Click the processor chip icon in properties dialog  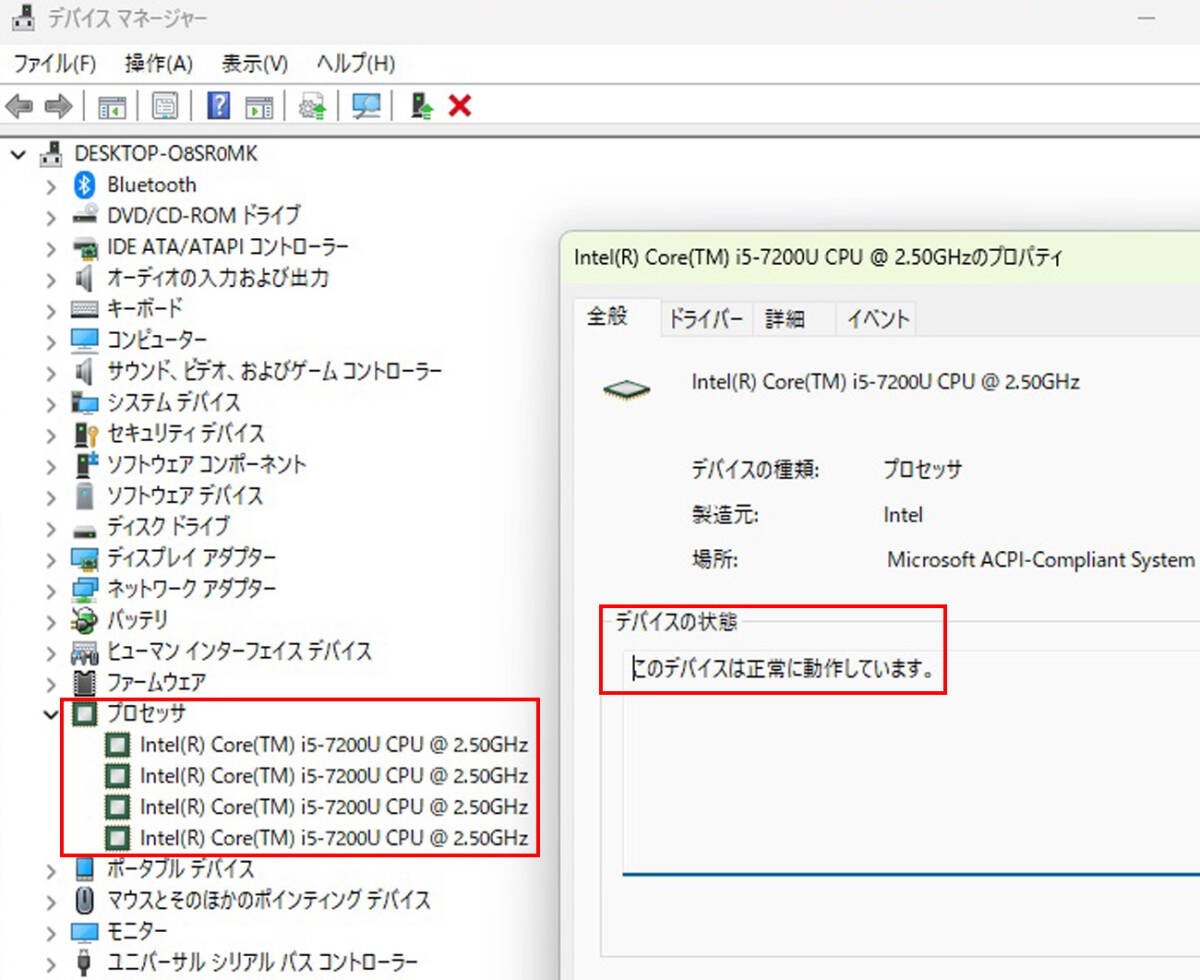click(x=627, y=389)
